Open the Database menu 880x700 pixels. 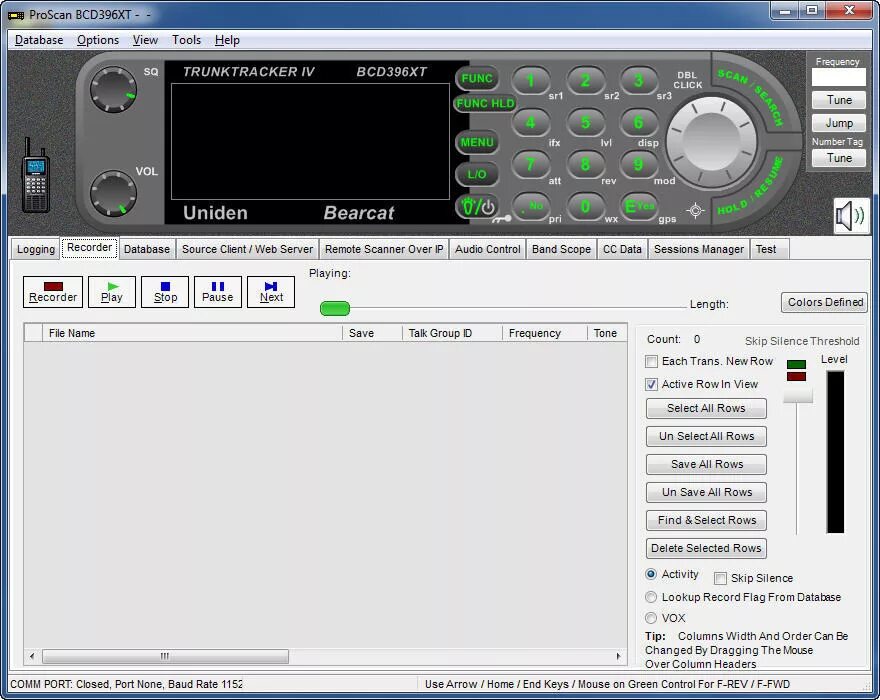click(x=39, y=40)
